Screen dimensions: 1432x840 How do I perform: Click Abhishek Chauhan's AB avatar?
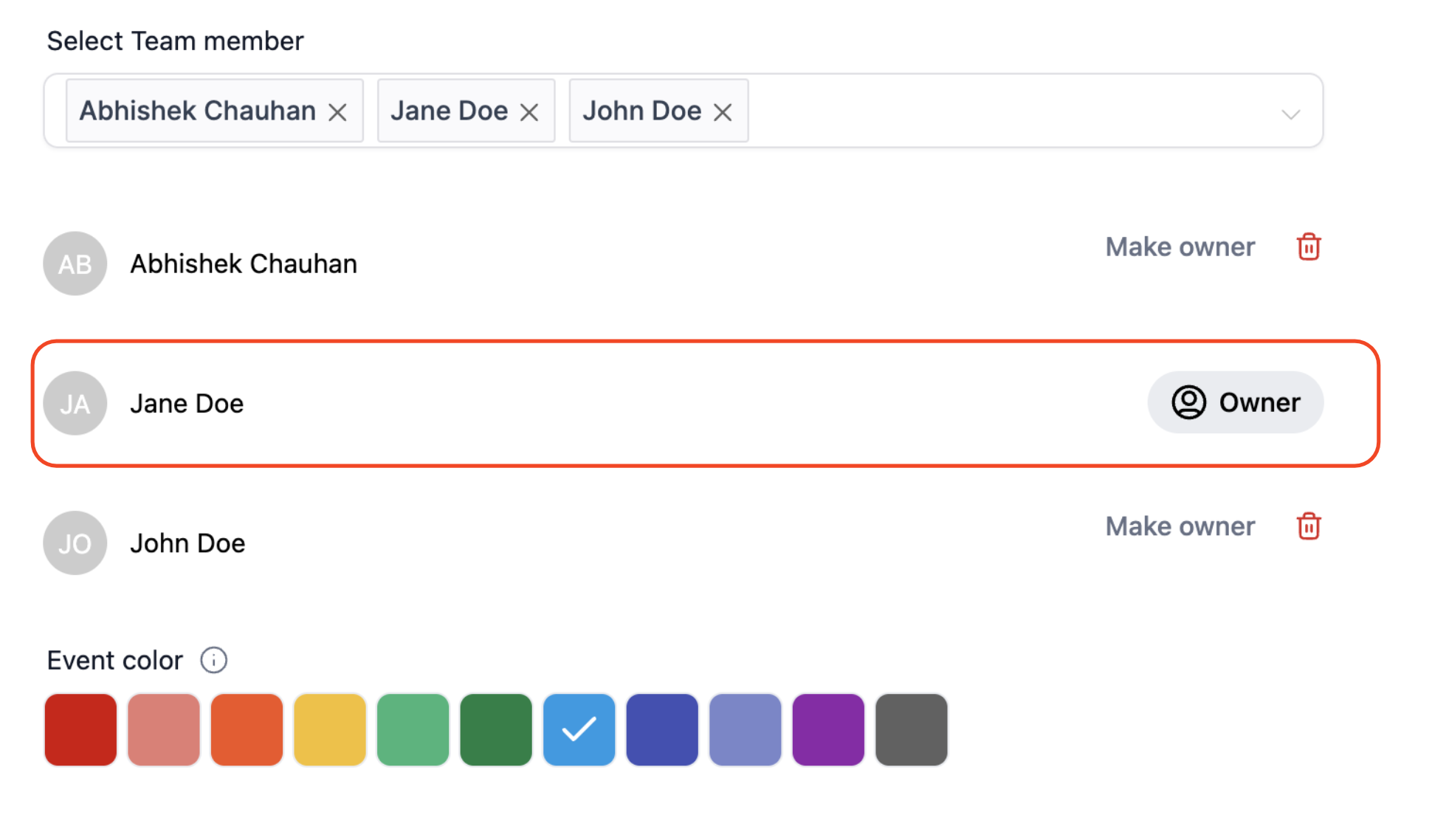tap(75, 264)
